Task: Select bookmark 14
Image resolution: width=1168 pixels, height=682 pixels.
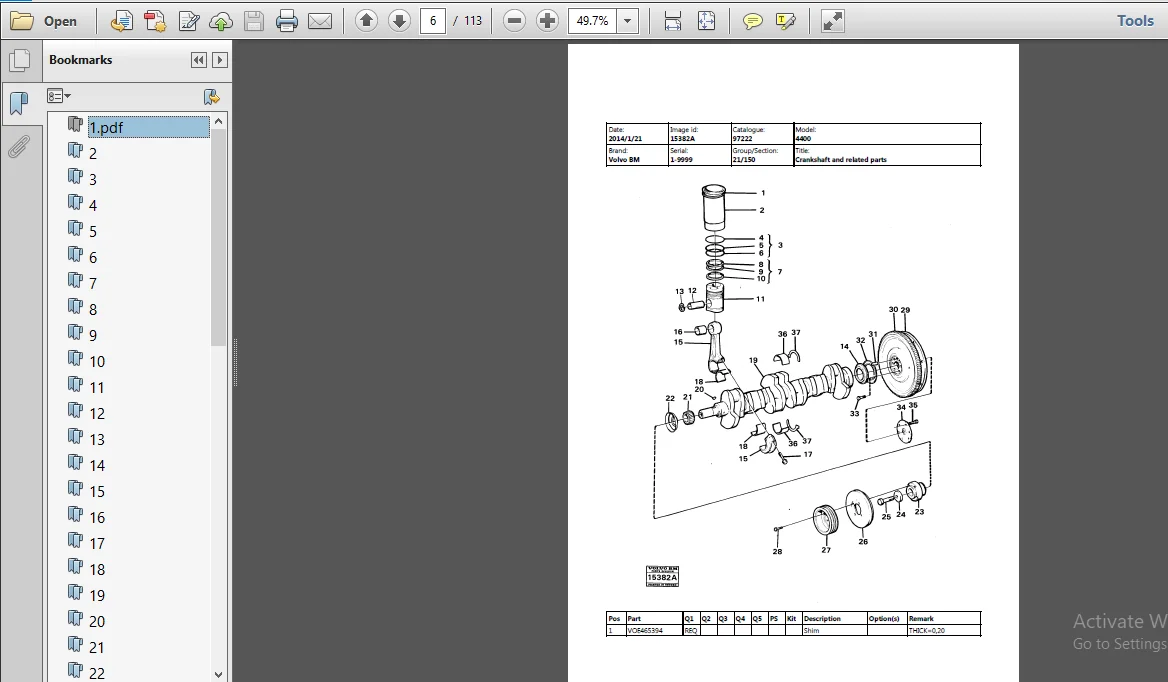Action: pyautogui.click(x=97, y=466)
